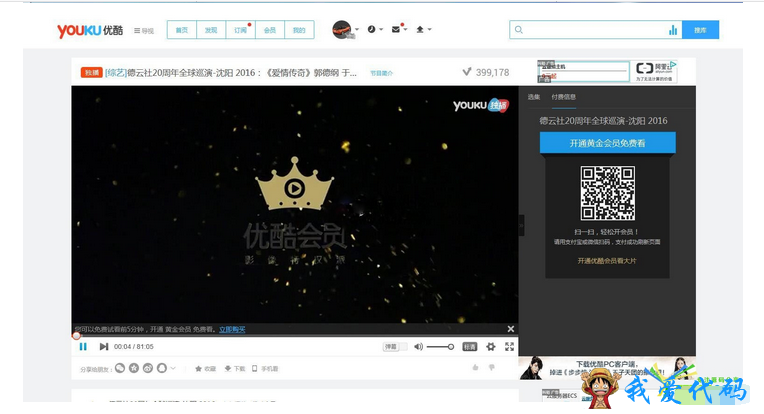Go to the 首页 home tab
The height and width of the screenshot is (414, 764).
(x=182, y=30)
